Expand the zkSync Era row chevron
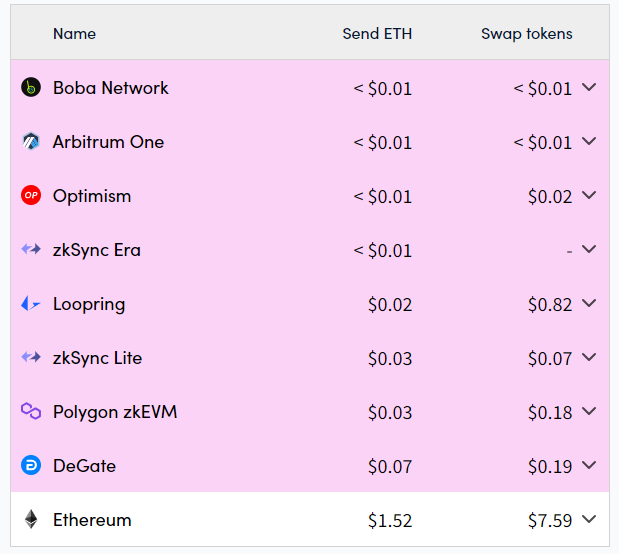The width and height of the screenshot is (619, 554). pyautogui.click(x=589, y=249)
